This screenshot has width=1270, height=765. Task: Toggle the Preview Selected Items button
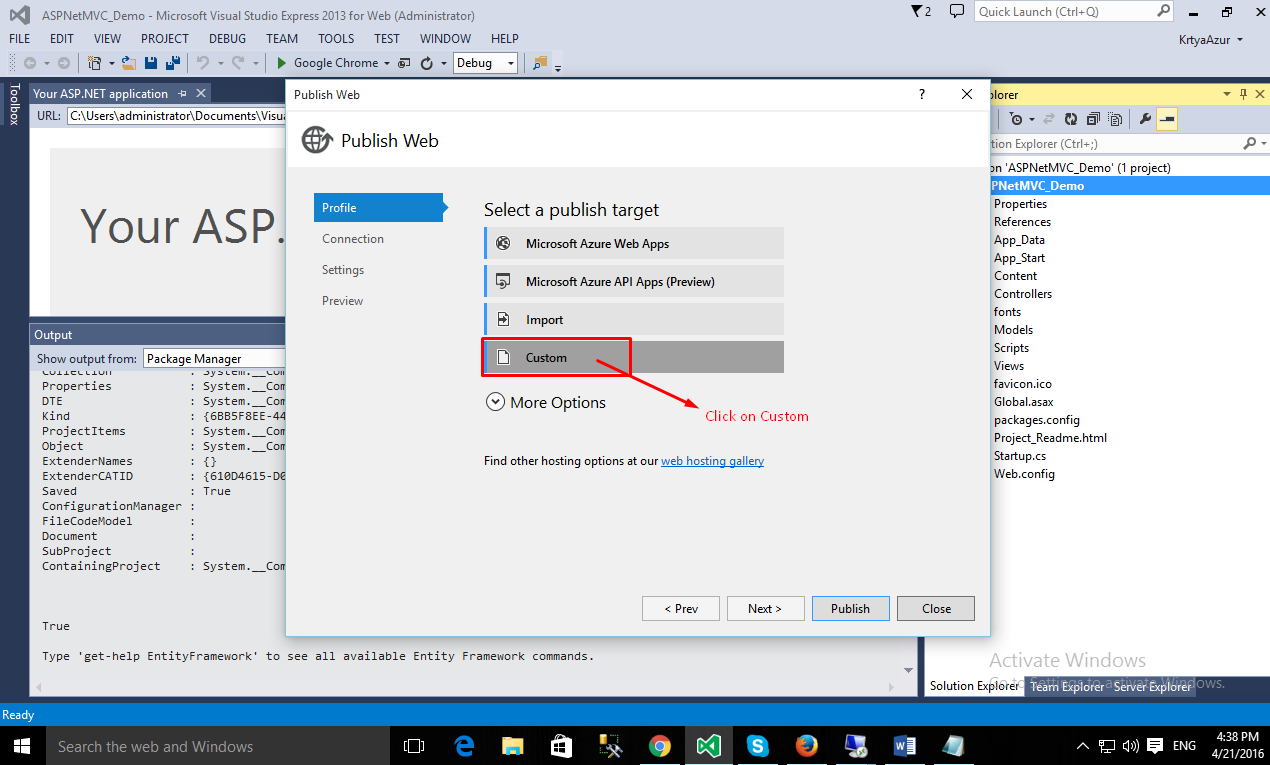click(x=1167, y=119)
